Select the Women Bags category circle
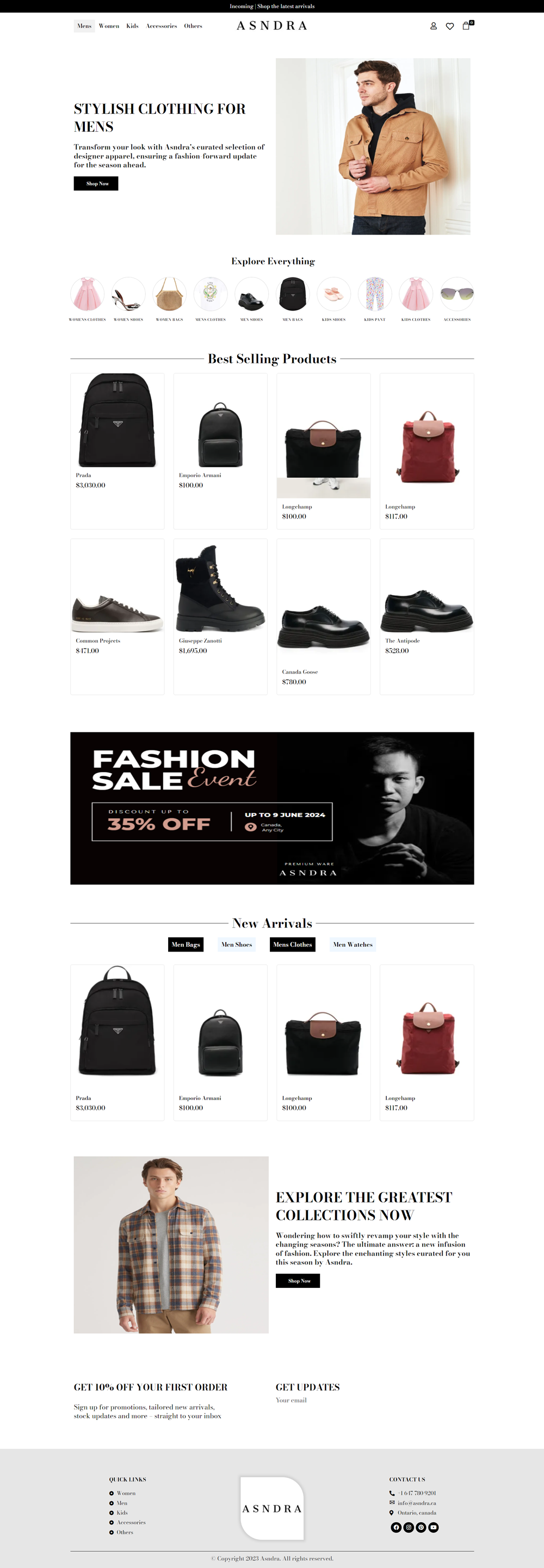The width and height of the screenshot is (544, 1568). coord(169,294)
